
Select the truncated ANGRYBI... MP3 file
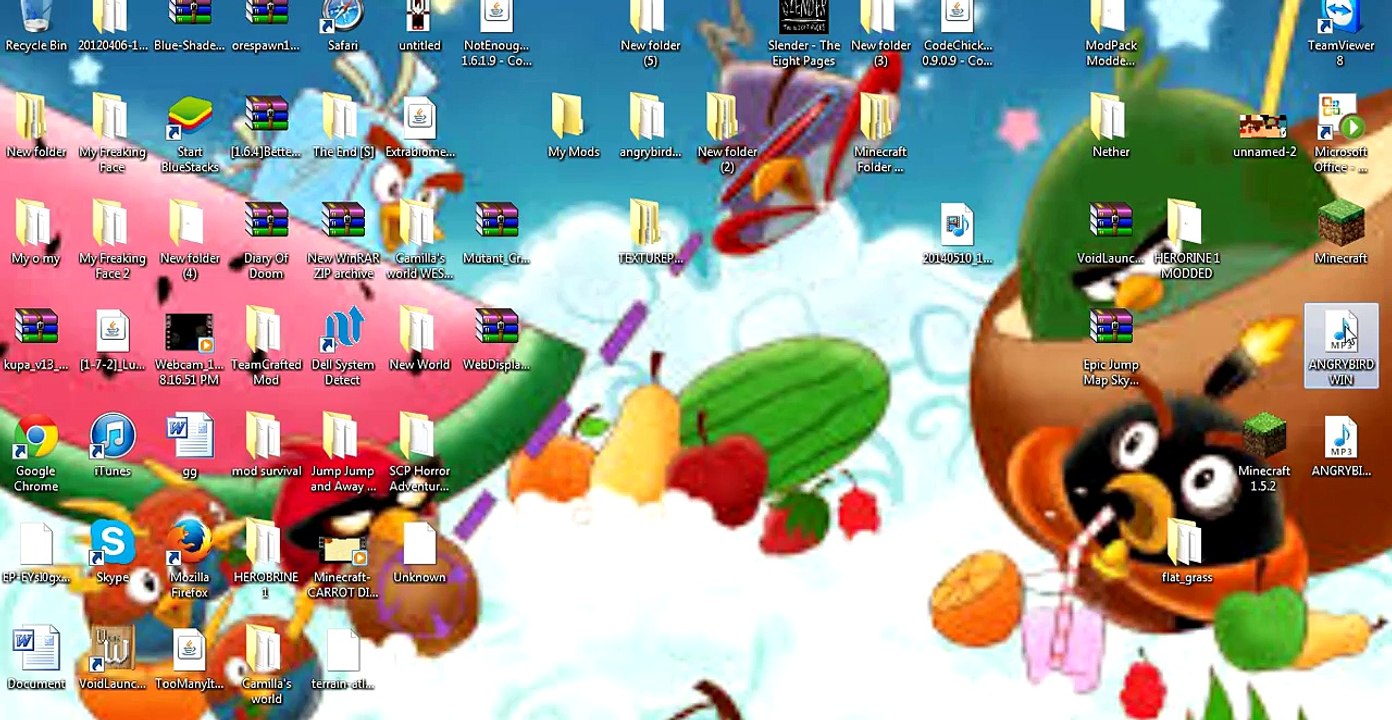point(1341,447)
